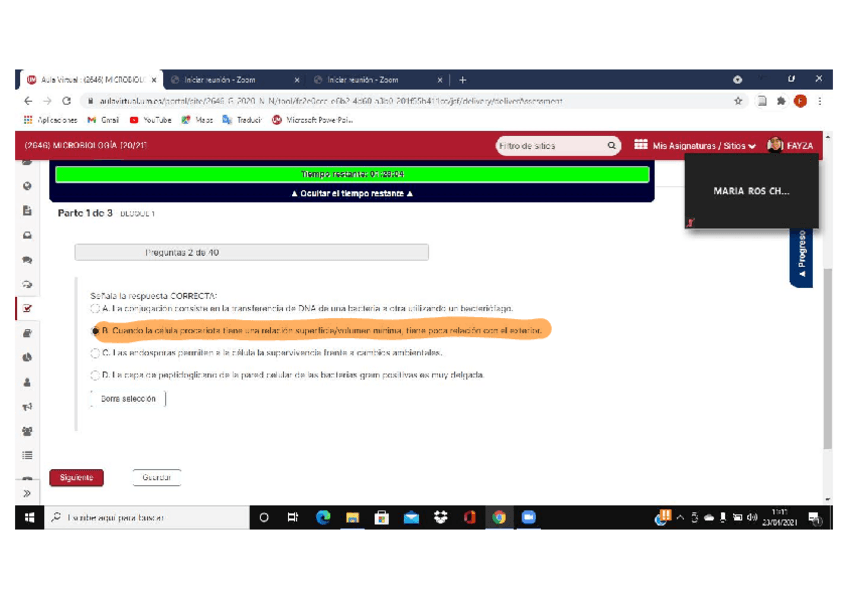Open Microsoft PowerPoint bookmark
This screenshot has width=848, height=599.
(312, 120)
